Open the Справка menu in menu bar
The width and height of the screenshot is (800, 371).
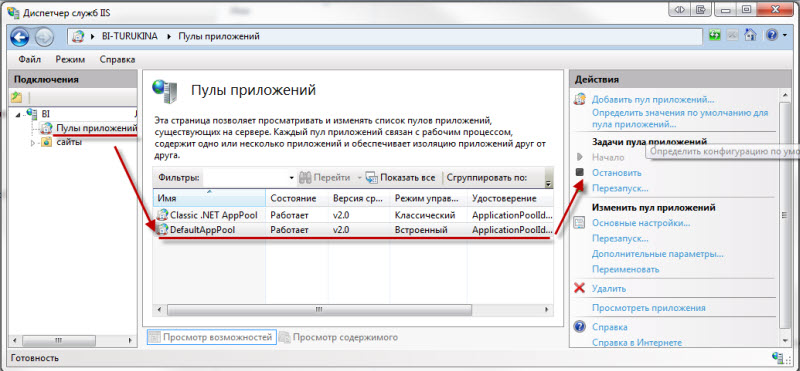(117, 60)
